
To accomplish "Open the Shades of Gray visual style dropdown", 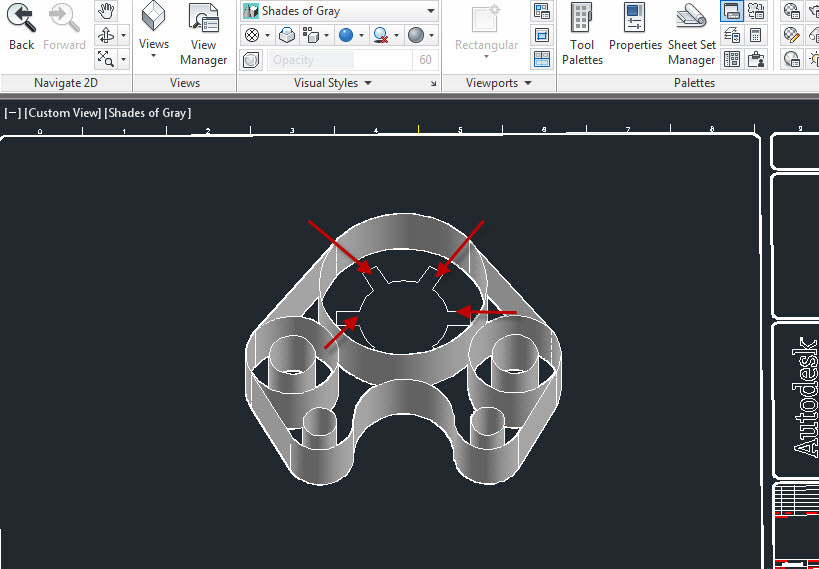I will [339, 11].
